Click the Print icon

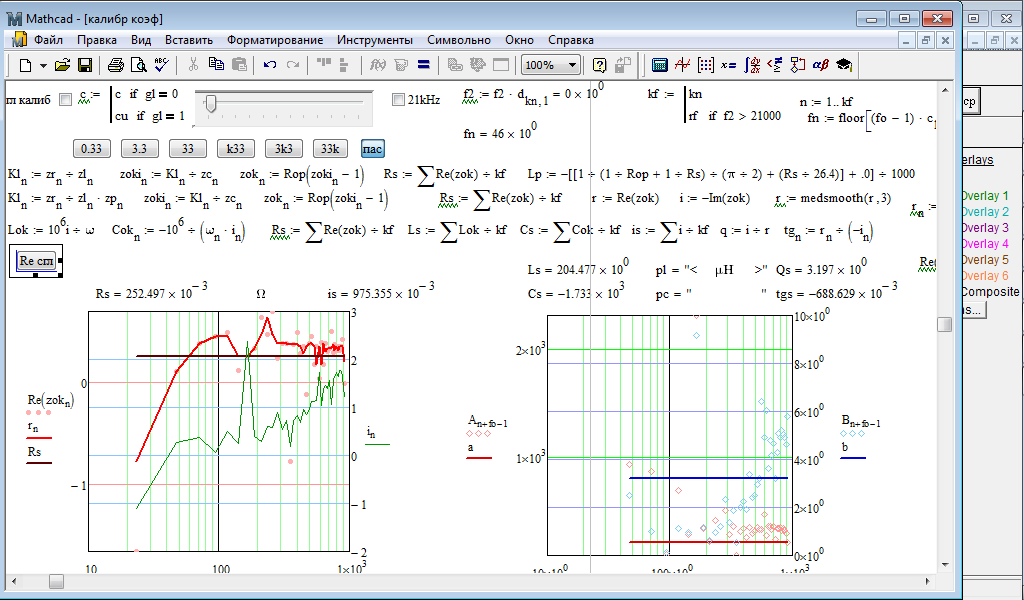point(116,65)
